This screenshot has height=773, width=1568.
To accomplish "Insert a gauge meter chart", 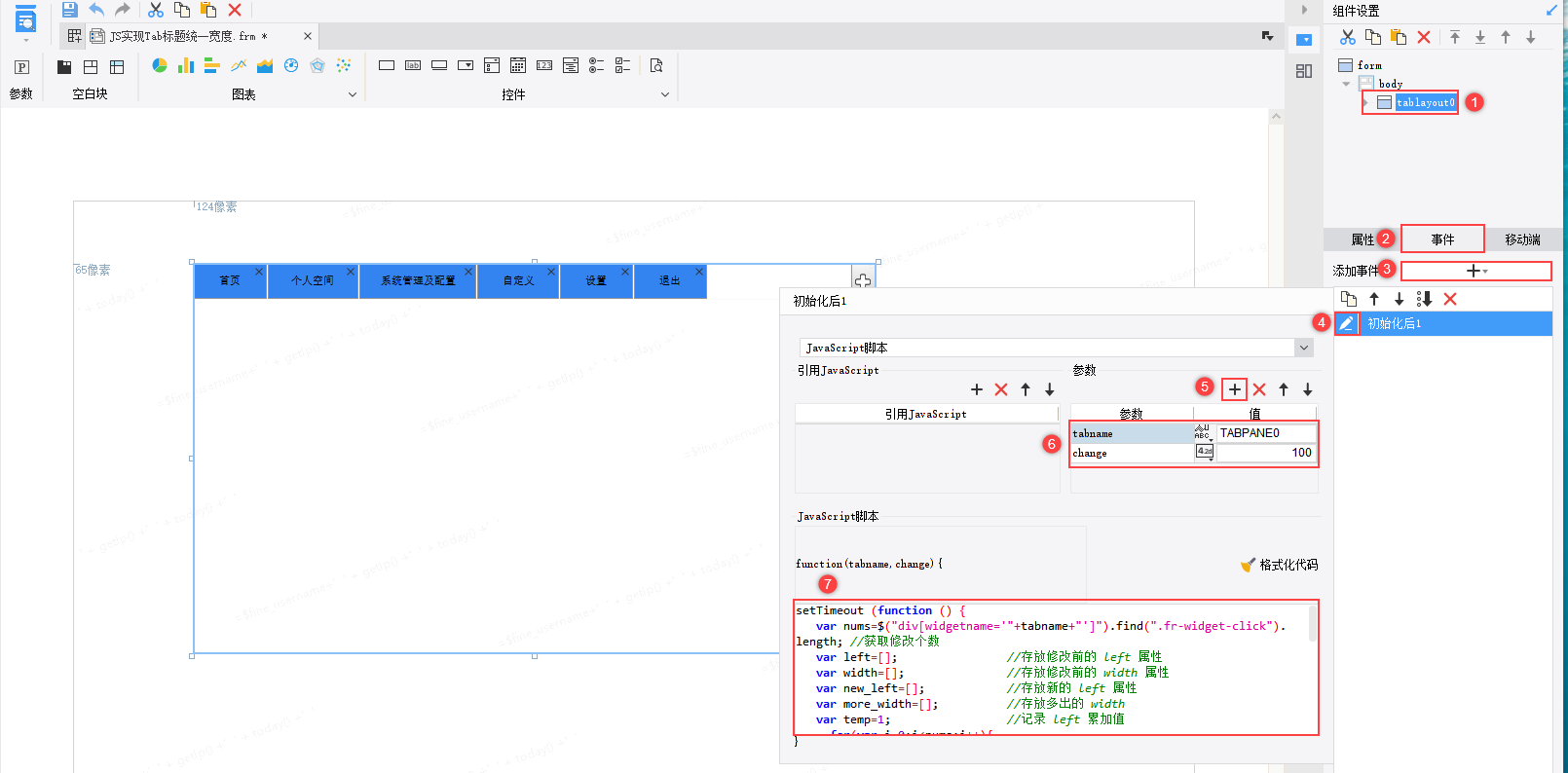I will pos(291,65).
